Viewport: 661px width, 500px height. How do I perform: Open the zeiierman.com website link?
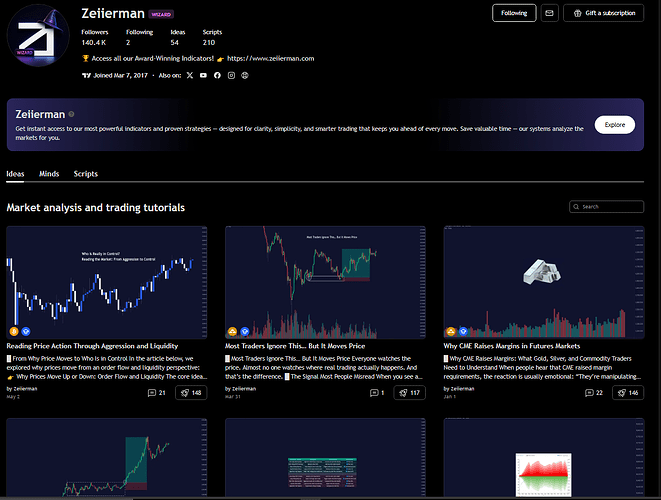click(271, 59)
